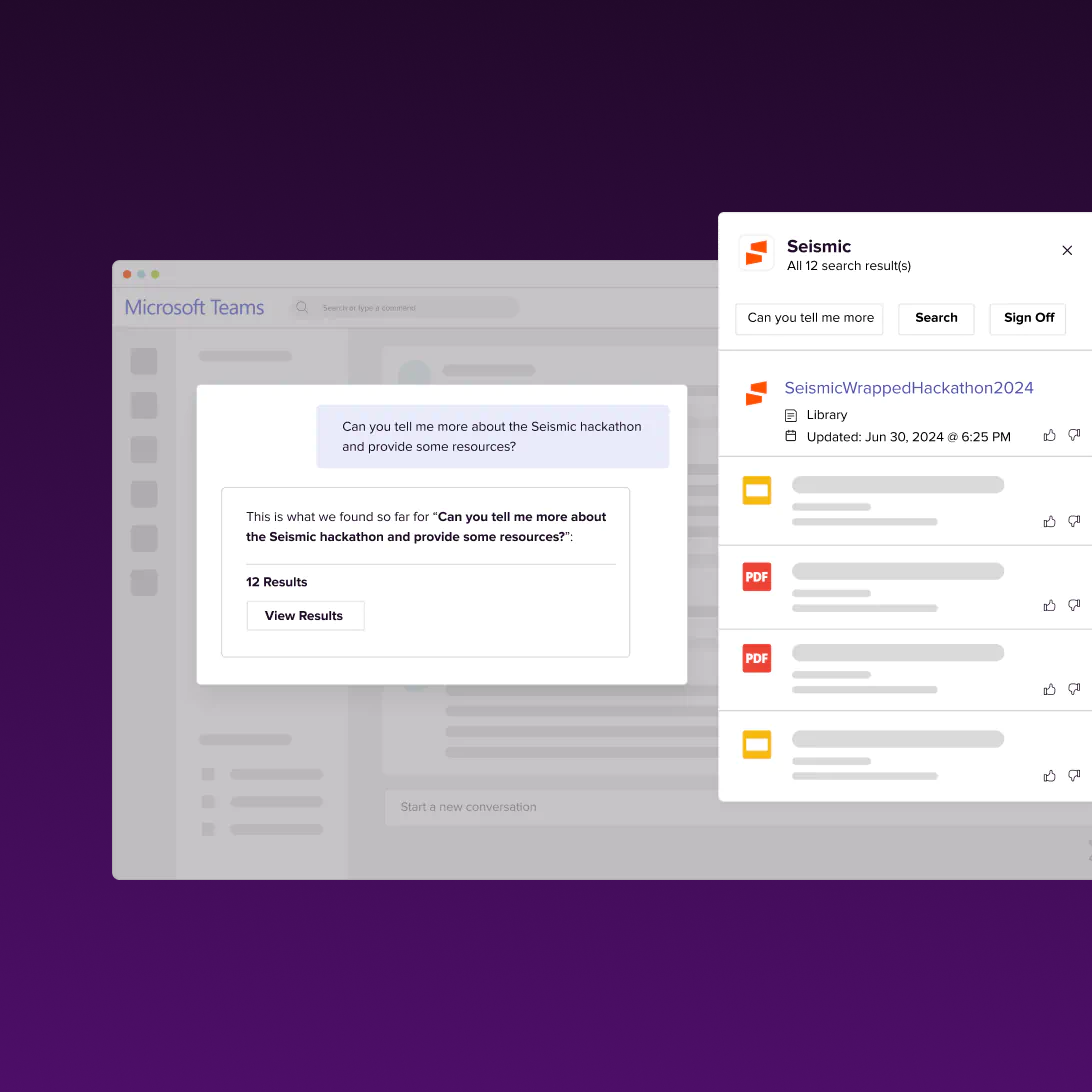This screenshot has width=1092, height=1092.
Task: Open the SeismicWrappedHackathon2024 link
Action: [908, 388]
